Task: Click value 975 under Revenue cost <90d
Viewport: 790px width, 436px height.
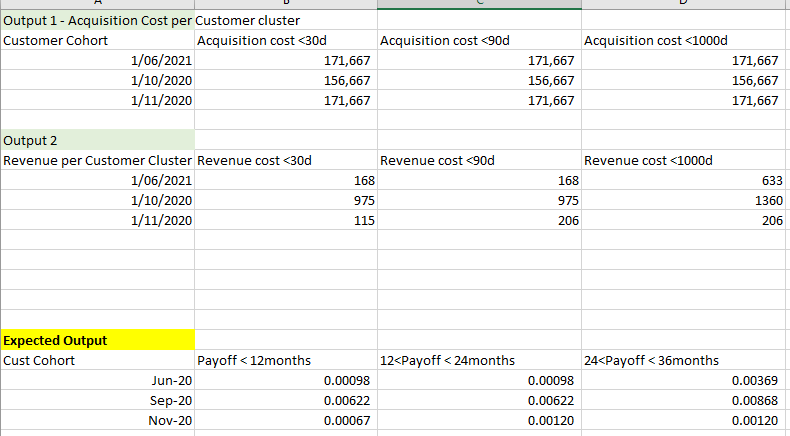Action: pyautogui.click(x=479, y=200)
